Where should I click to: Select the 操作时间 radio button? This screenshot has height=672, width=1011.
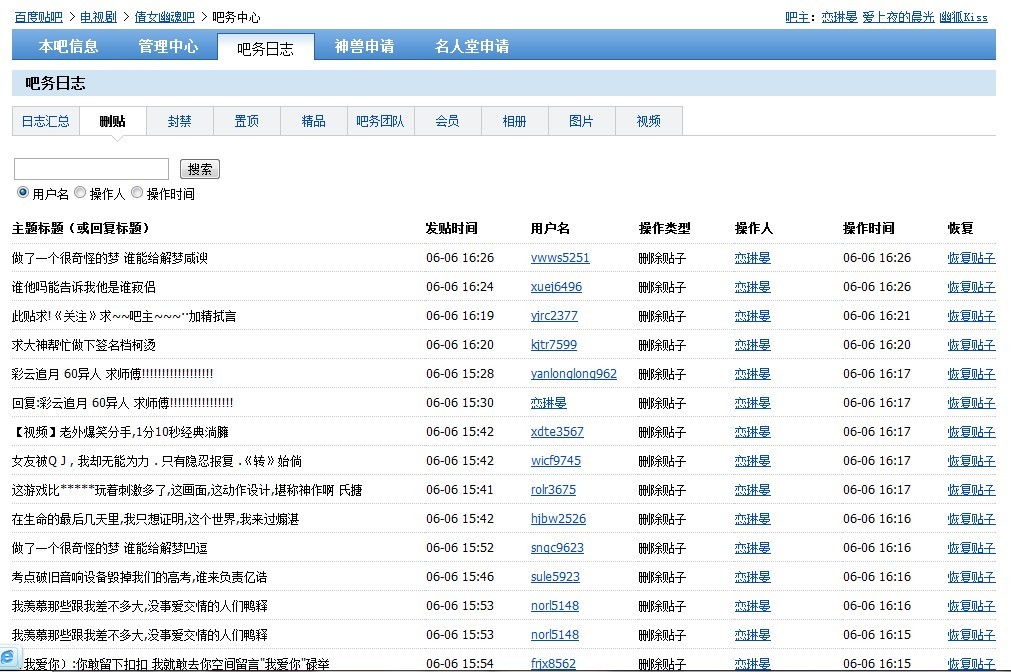click(x=137, y=192)
